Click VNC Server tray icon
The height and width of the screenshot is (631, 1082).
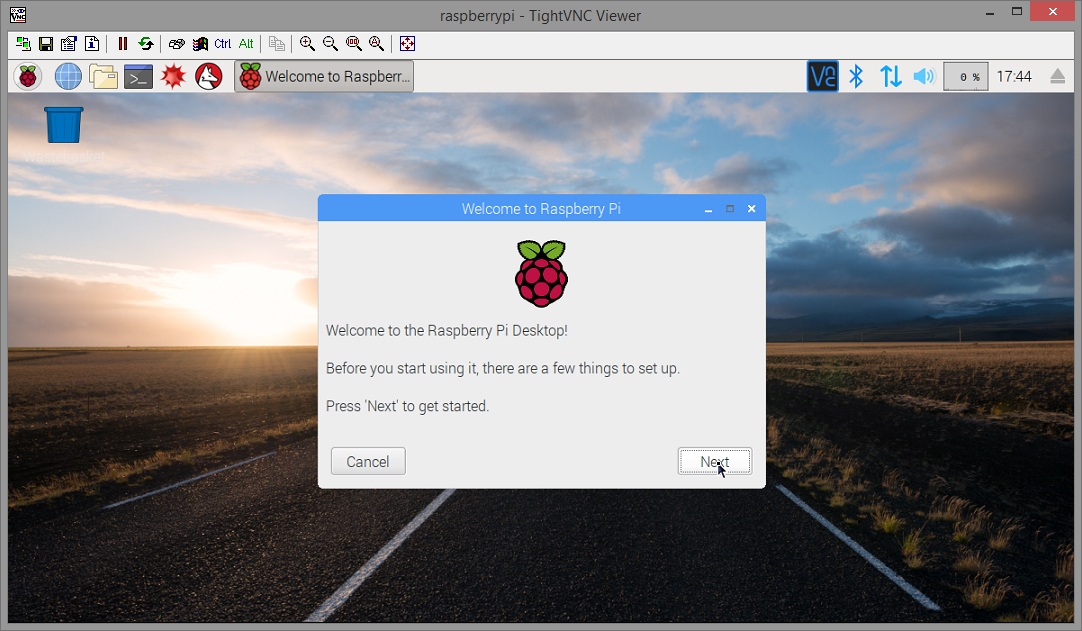tap(823, 77)
